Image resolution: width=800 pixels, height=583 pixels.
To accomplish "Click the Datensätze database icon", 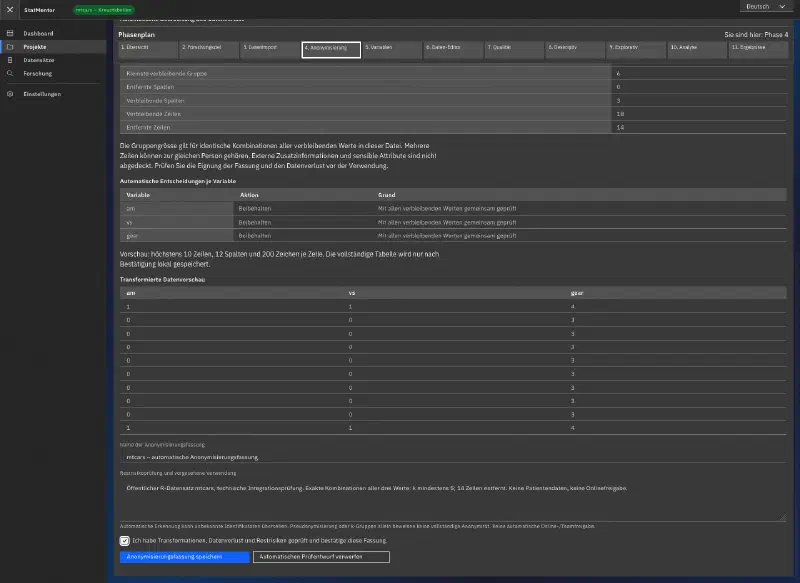I will (x=10, y=60).
